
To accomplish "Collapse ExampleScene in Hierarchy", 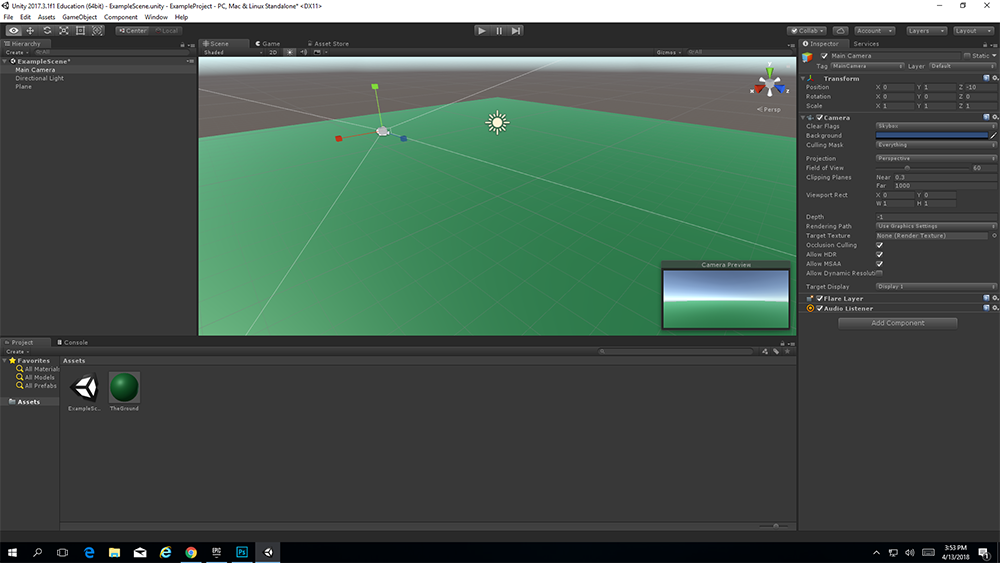I will [x=5, y=61].
